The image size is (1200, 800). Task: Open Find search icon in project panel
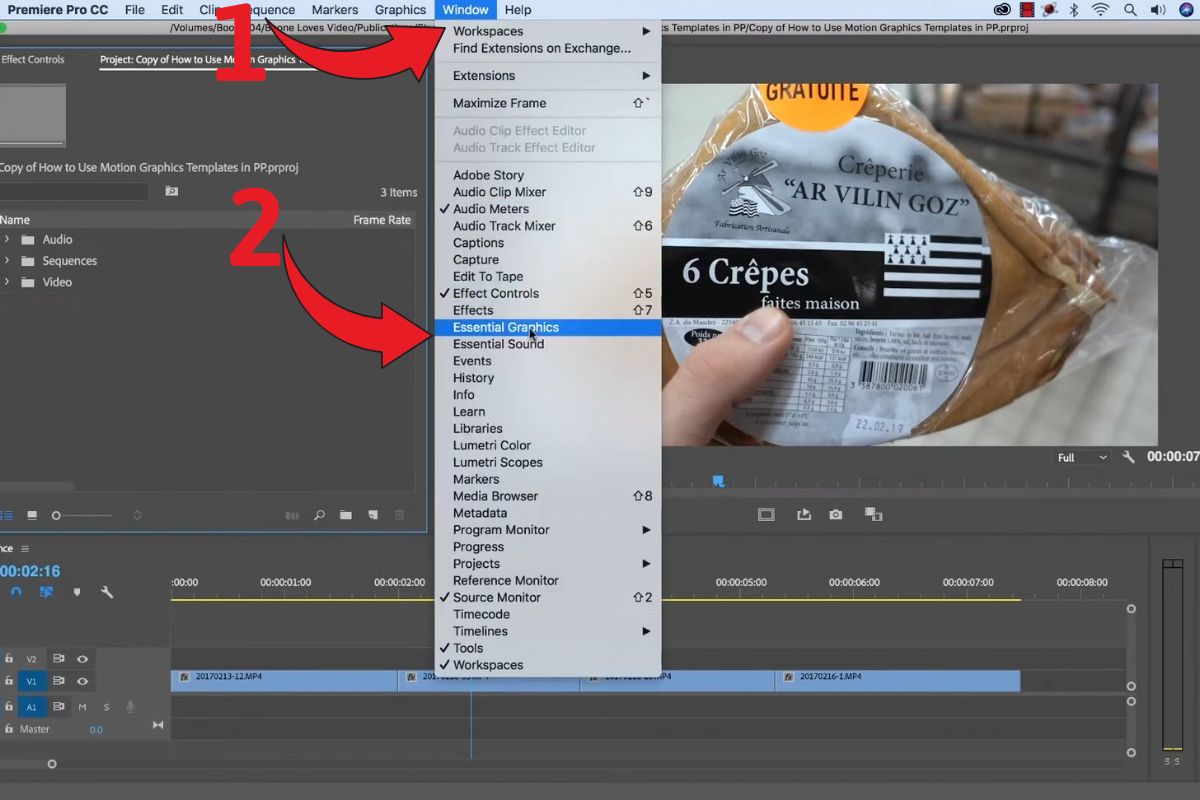[x=319, y=515]
